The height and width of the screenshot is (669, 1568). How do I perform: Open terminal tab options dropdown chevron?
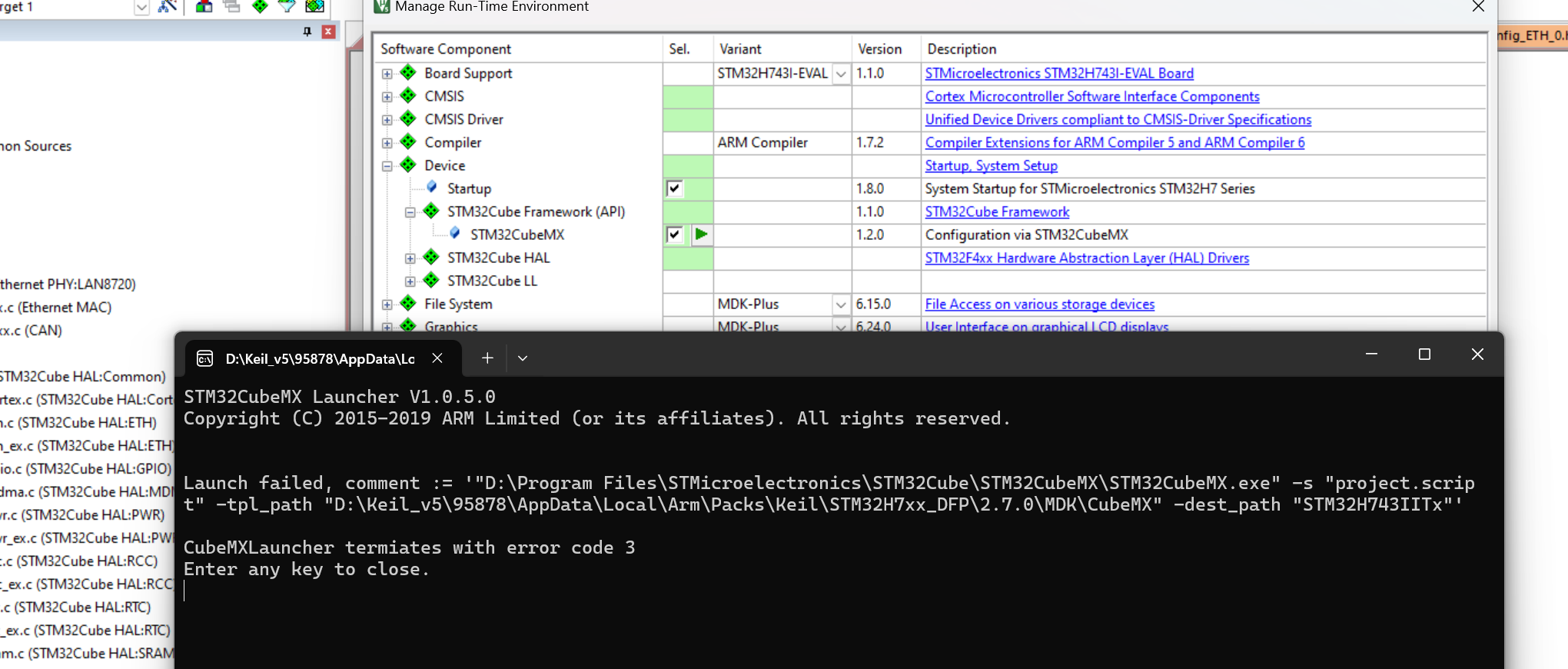point(523,358)
